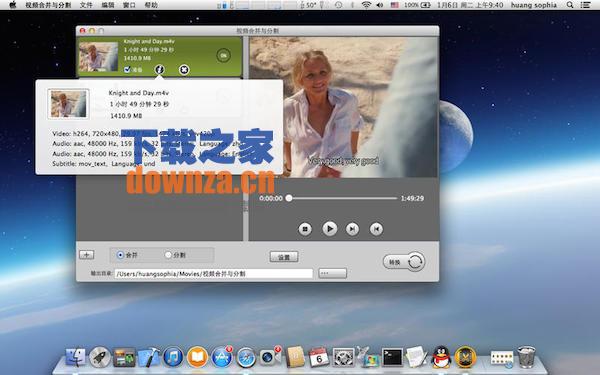The image size is (600, 375).
Task: Open the Calendar icon showing 6
Action: (x=319, y=357)
